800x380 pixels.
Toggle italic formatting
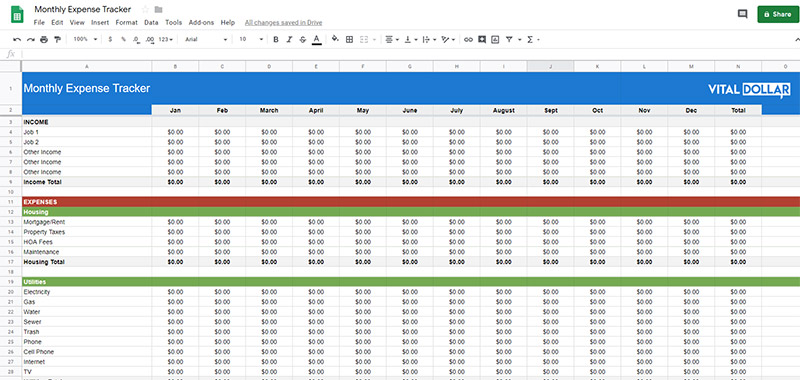(289, 39)
